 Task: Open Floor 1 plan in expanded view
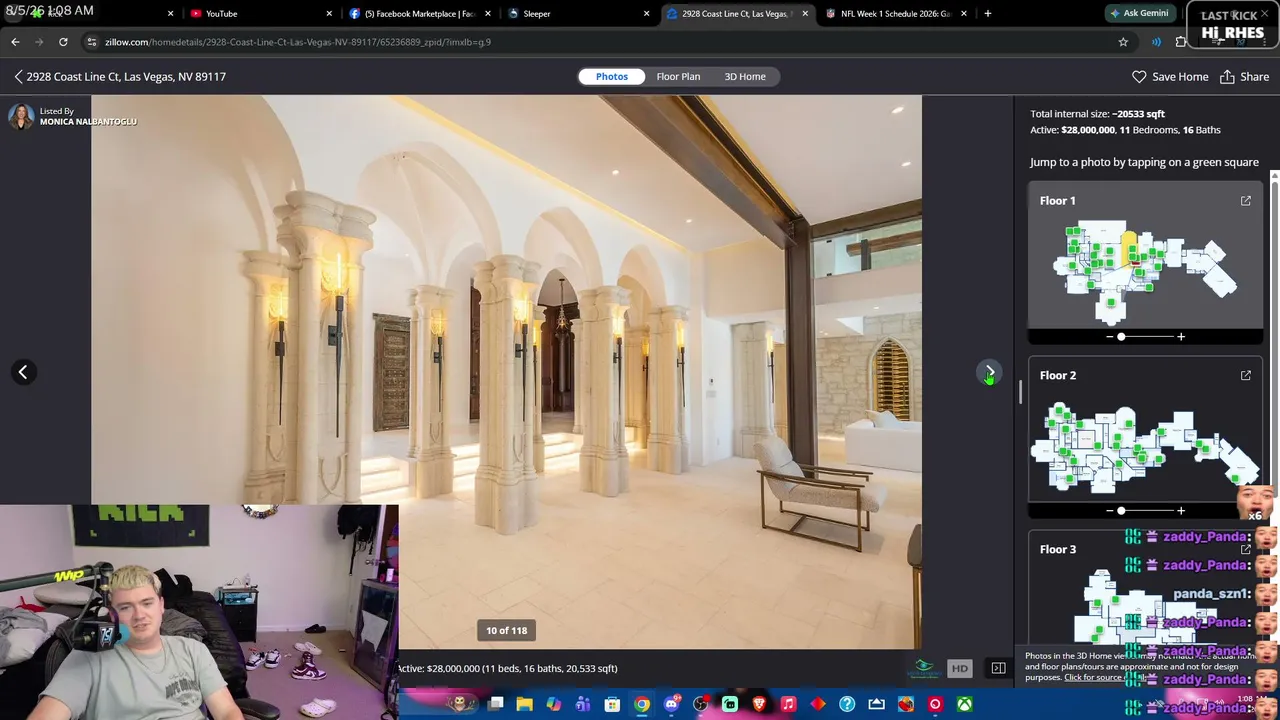1246,201
